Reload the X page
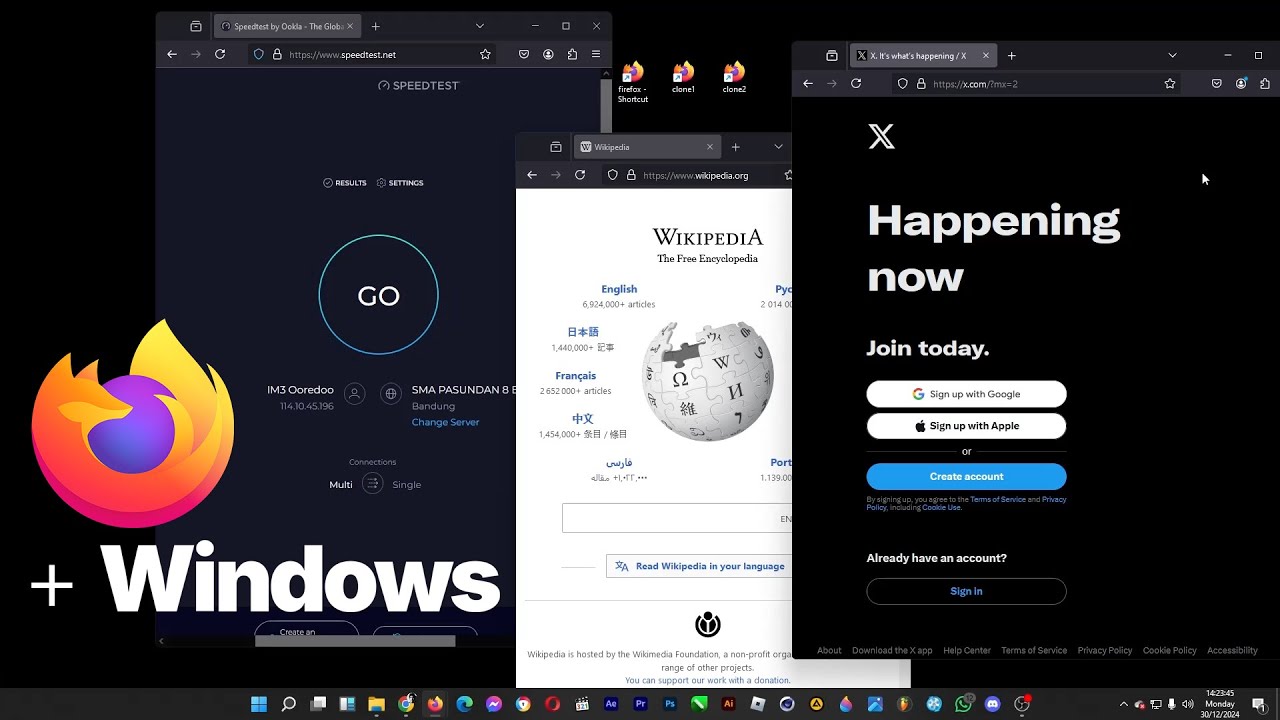The image size is (1280, 720). 856,84
